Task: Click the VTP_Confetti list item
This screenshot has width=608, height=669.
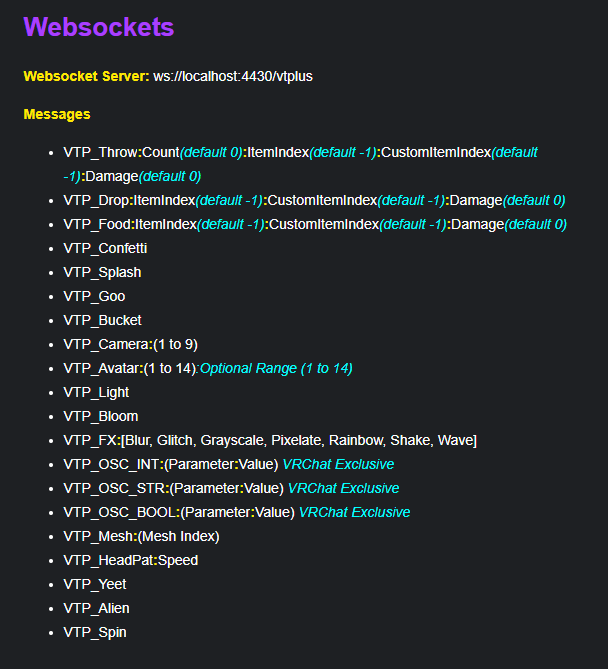Action: [x=105, y=248]
